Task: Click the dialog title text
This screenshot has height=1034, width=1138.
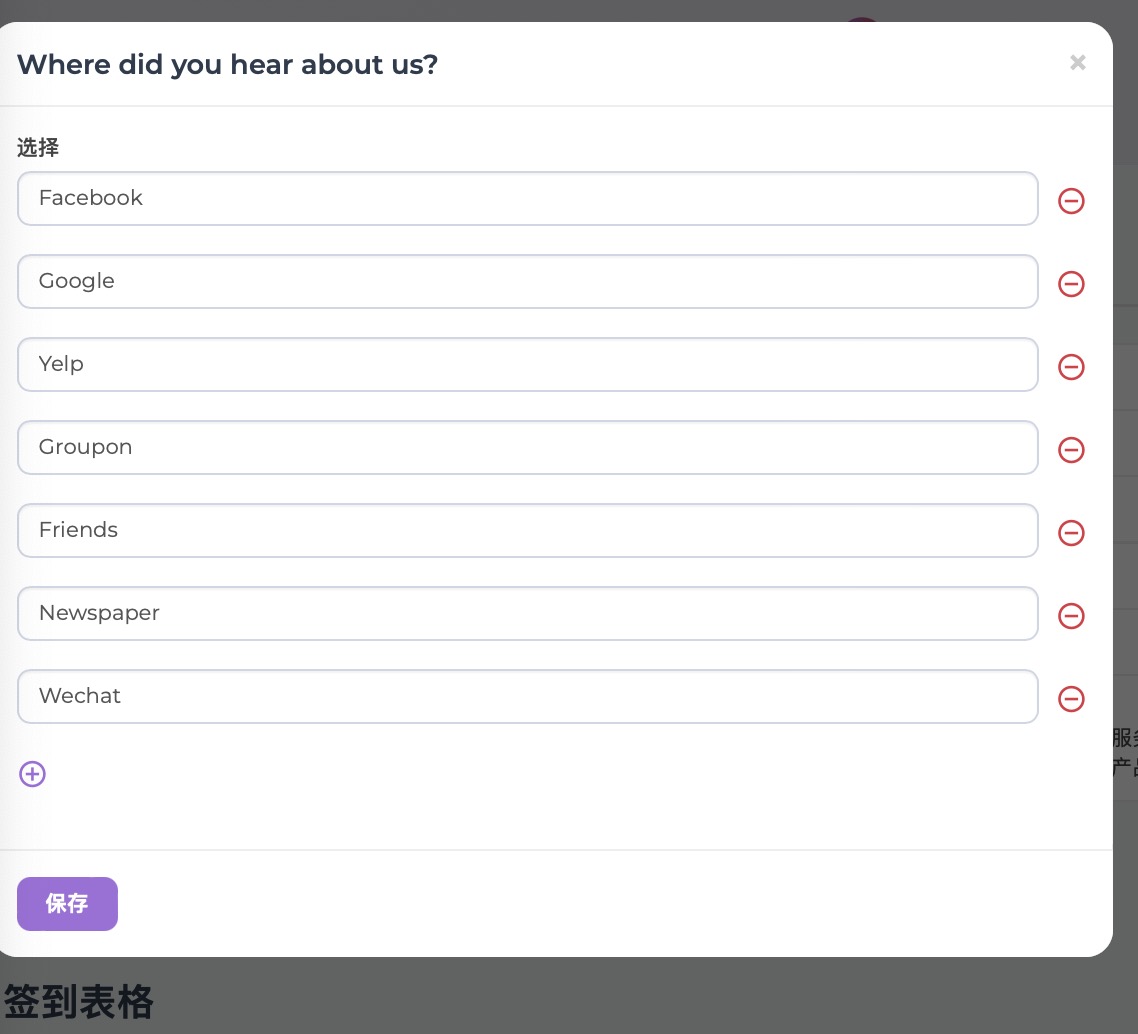Action: (x=227, y=65)
